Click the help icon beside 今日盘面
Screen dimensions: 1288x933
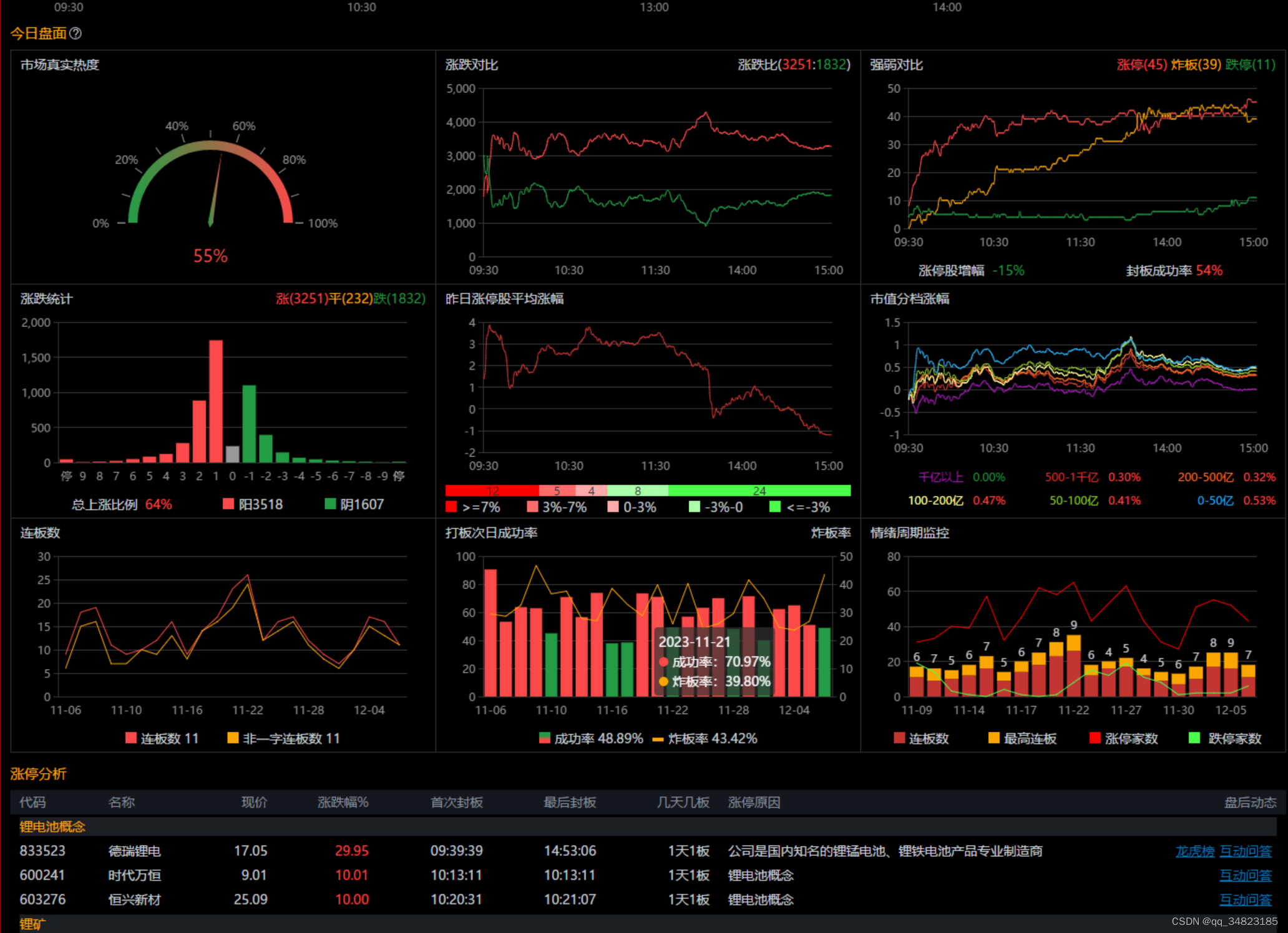pyautogui.click(x=76, y=33)
